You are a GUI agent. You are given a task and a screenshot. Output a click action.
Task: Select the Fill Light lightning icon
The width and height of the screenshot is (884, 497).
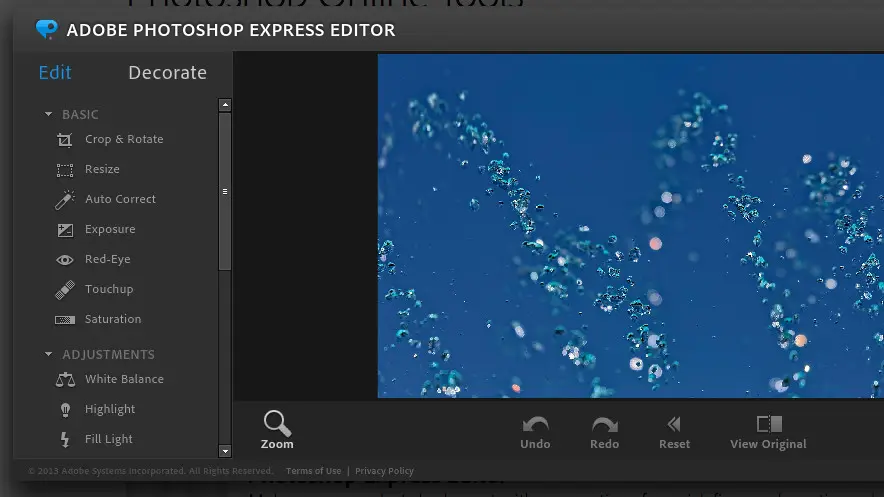pyautogui.click(x=65, y=440)
